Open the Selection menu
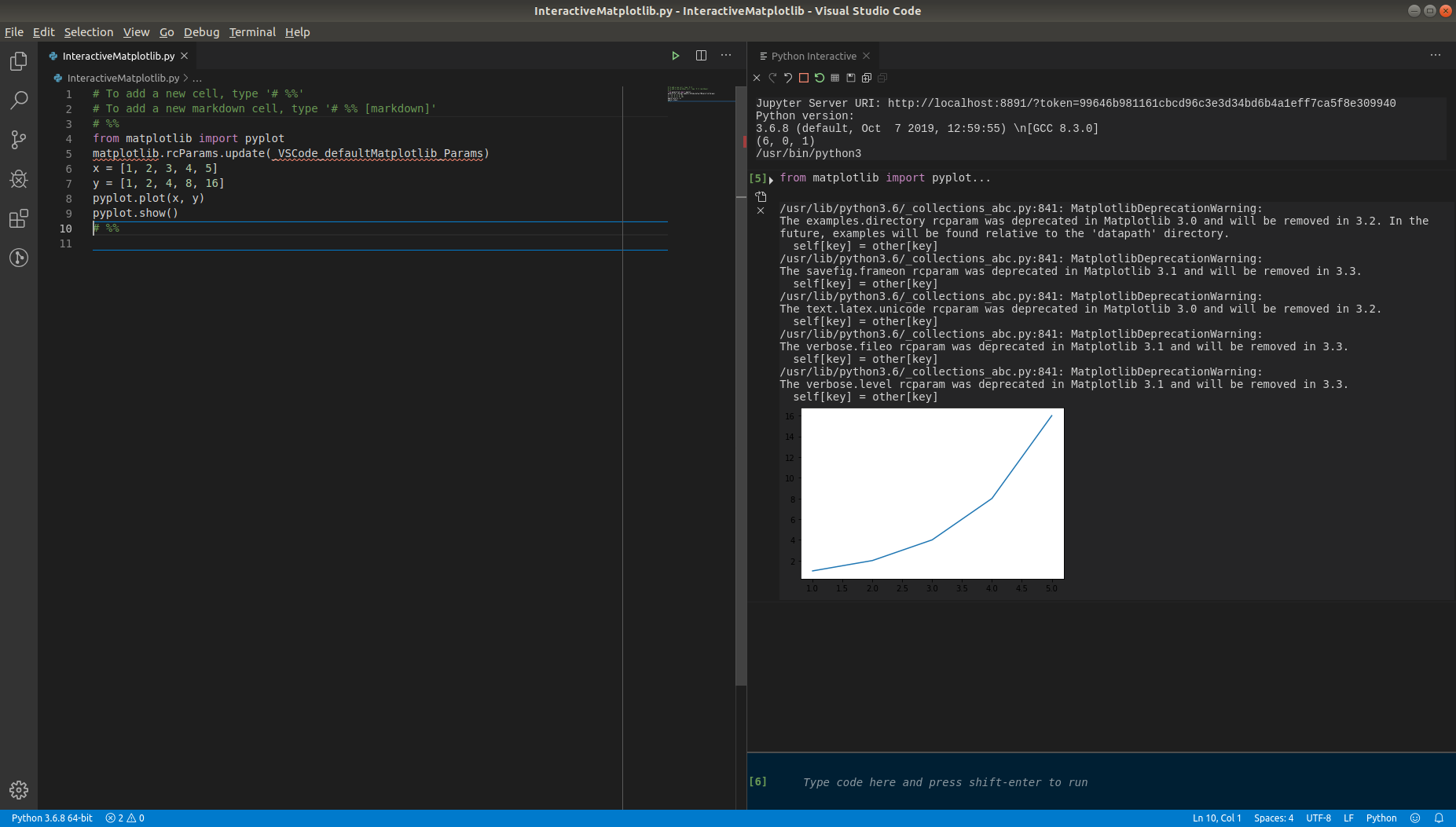Viewport: 1456px width, 827px height. [x=89, y=32]
